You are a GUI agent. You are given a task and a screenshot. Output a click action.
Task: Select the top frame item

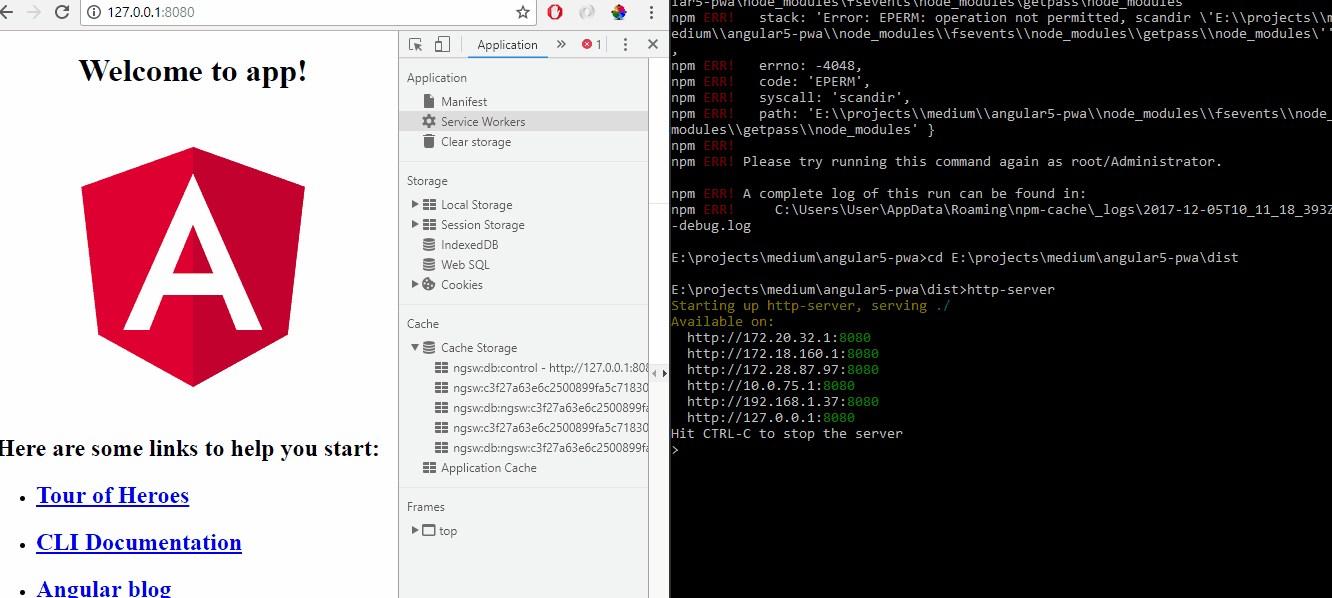[x=448, y=531]
